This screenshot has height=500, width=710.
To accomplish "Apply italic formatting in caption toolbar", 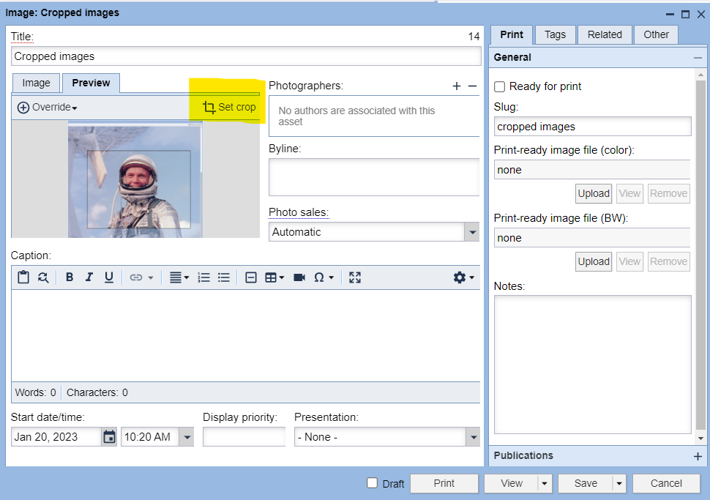I will (89, 277).
